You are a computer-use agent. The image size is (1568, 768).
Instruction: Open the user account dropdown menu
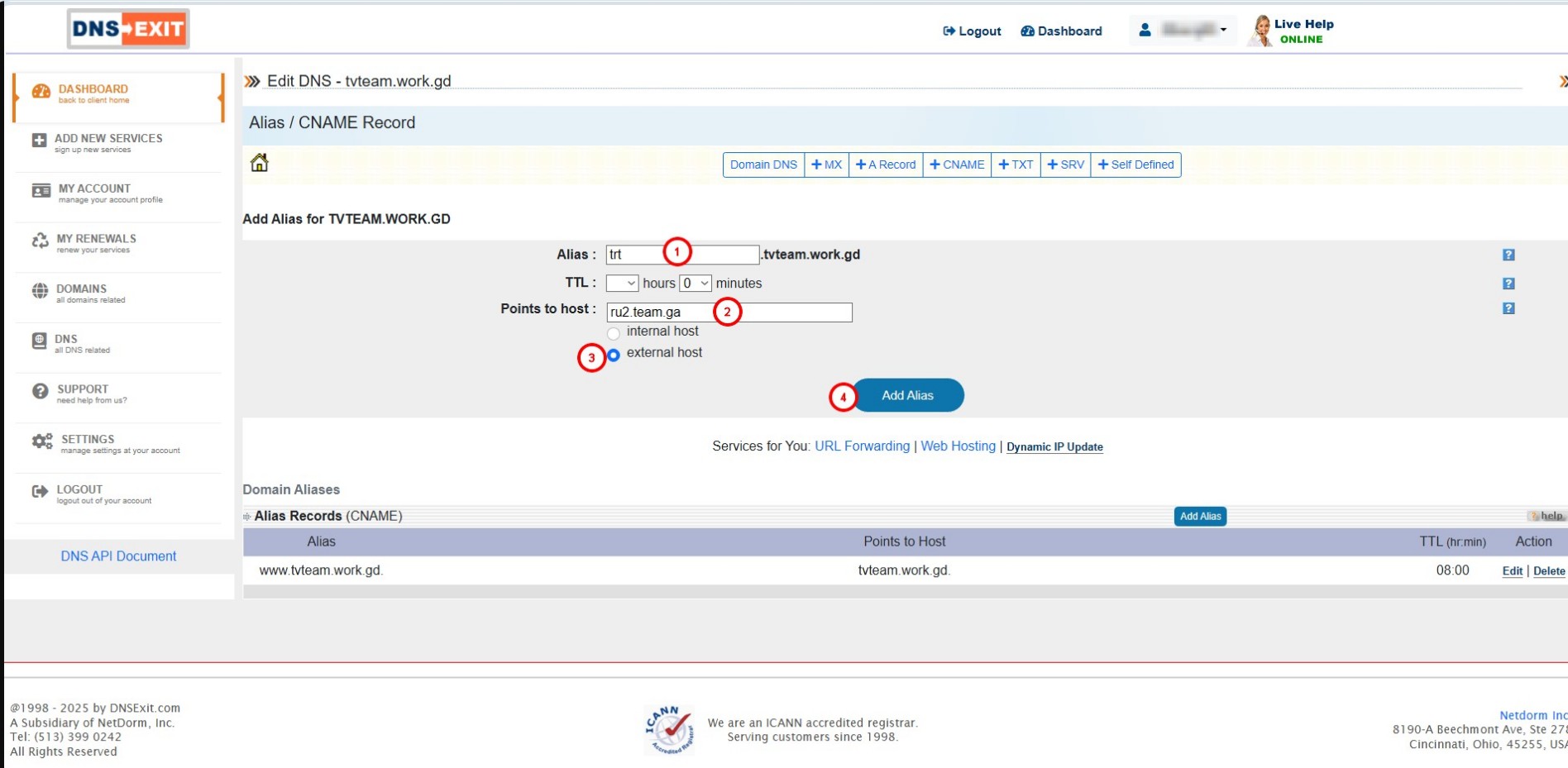[x=1184, y=31]
